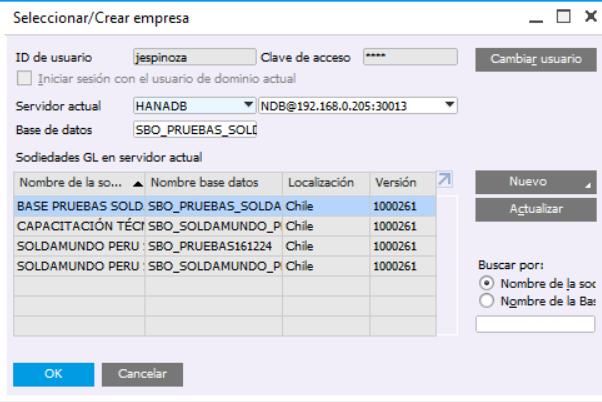Select the Nombre de la sociedad radio option
602x402 pixels.
tap(487, 284)
